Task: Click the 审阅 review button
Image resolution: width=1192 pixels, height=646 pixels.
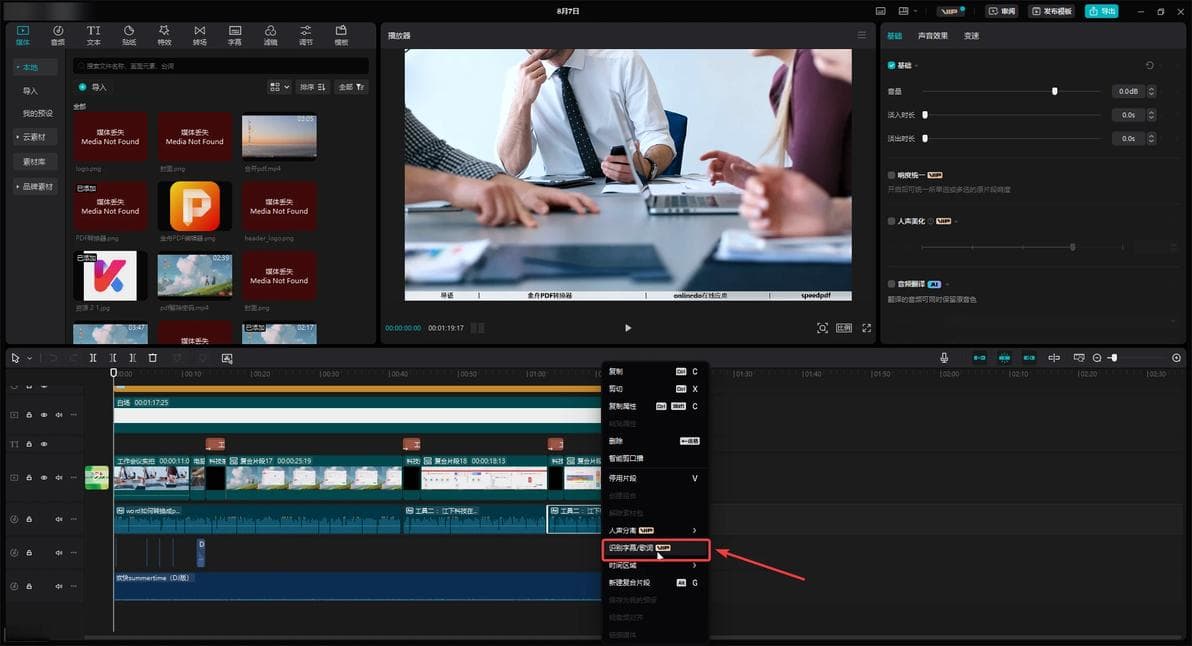Action: click(1002, 11)
